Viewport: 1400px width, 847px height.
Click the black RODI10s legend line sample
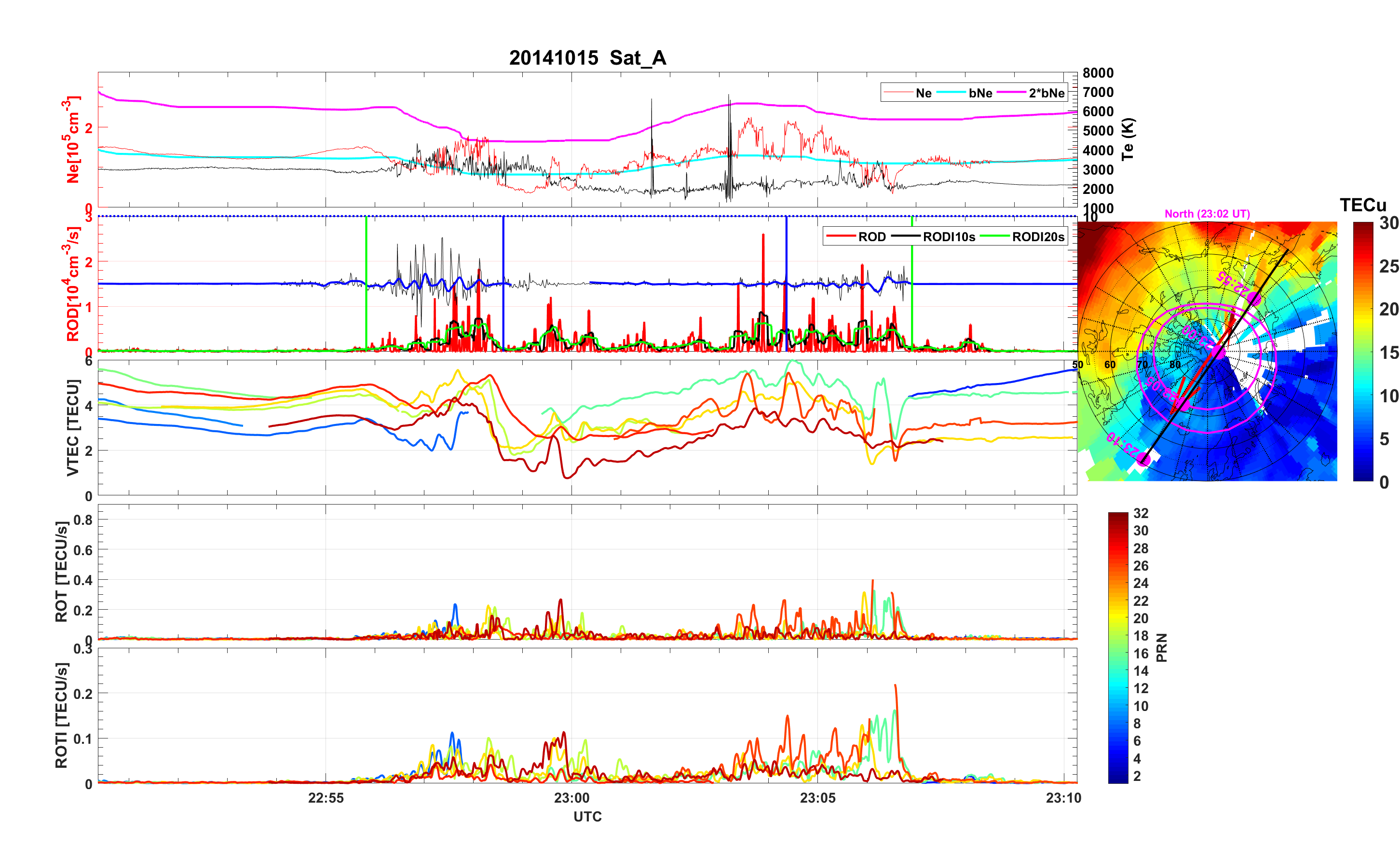pos(906,236)
